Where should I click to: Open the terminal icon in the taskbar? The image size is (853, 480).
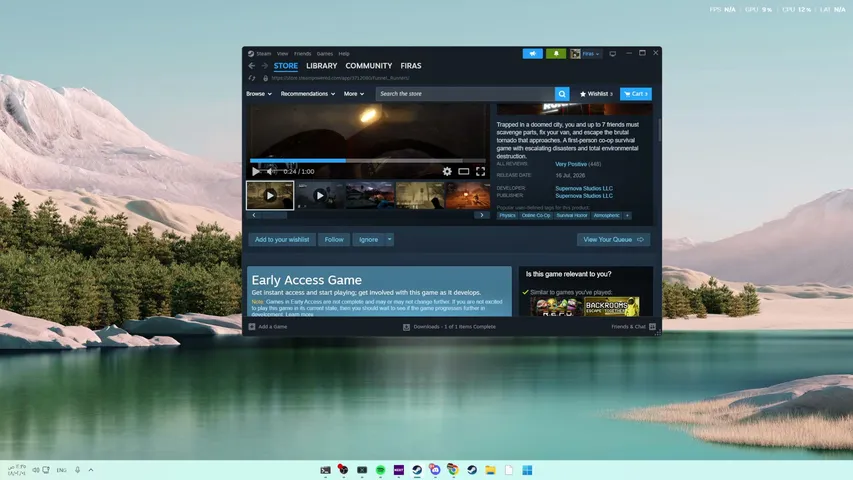tap(325, 470)
